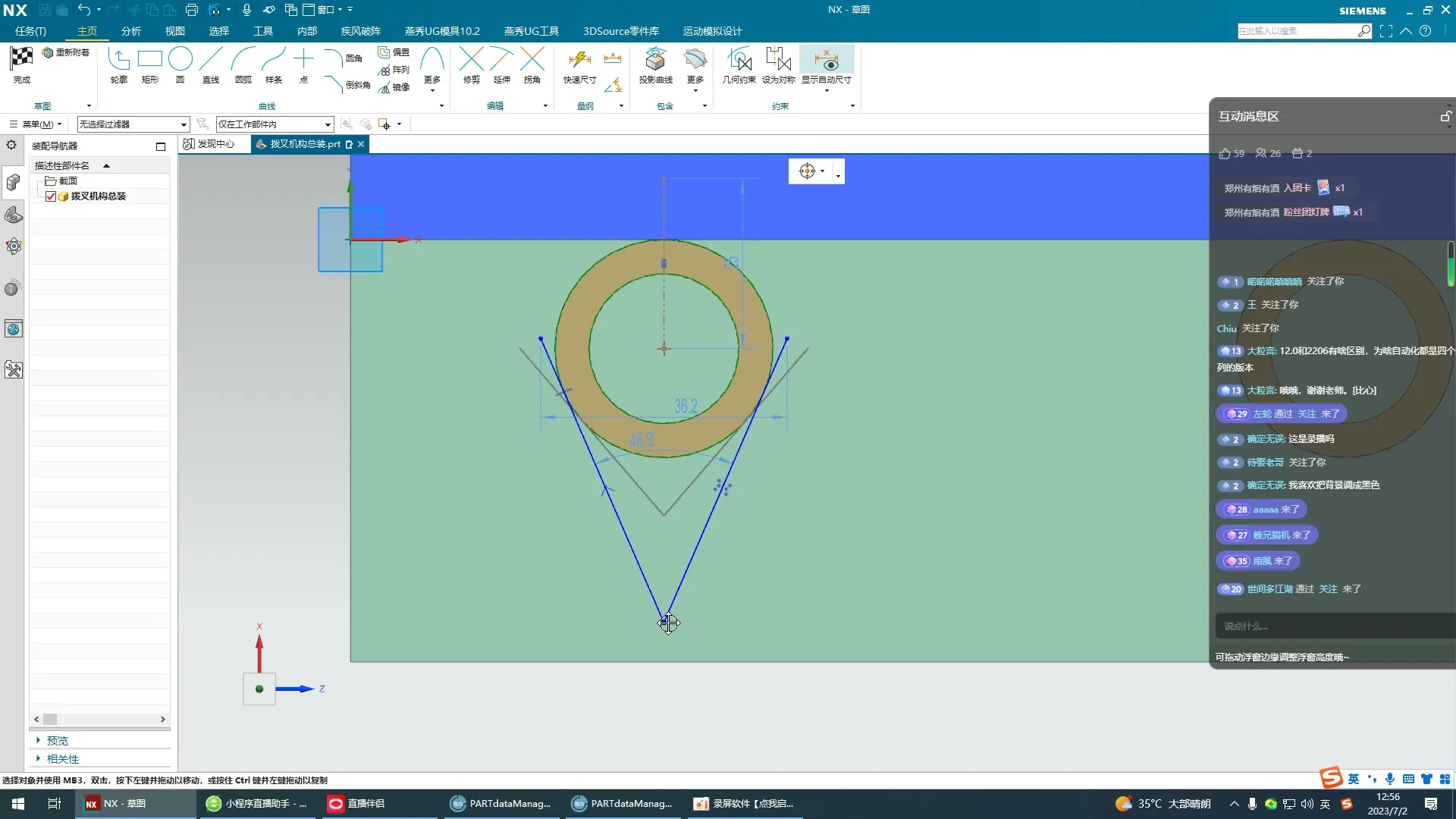
Task: Click the Finish sketch (完成) flag icon
Action: point(21,59)
